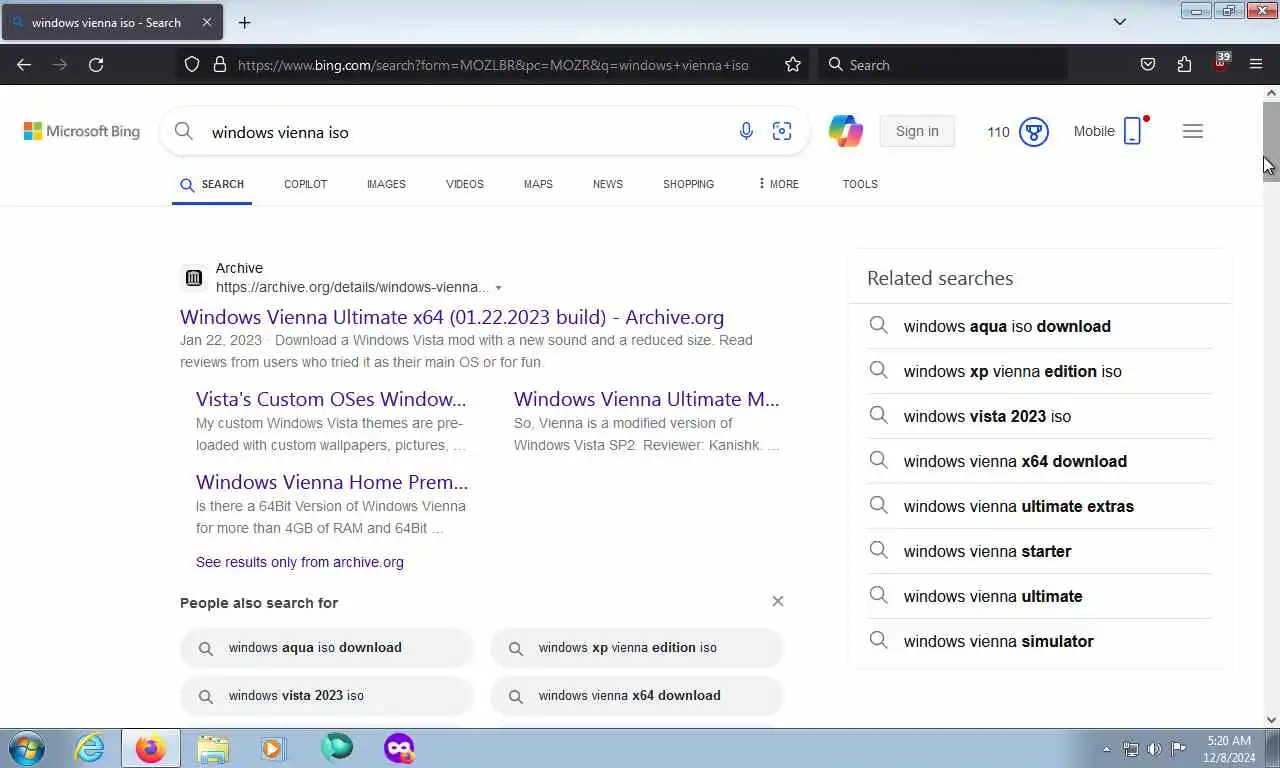Screen dimensions: 1280x768
Task: Open tracking protection shield icon
Action: [x=192, y=64]
